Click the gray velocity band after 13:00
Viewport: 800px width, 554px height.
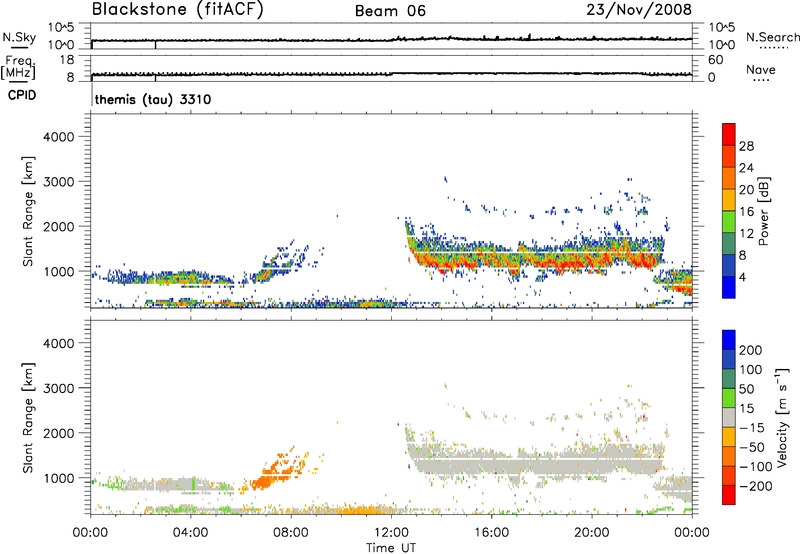536,463
